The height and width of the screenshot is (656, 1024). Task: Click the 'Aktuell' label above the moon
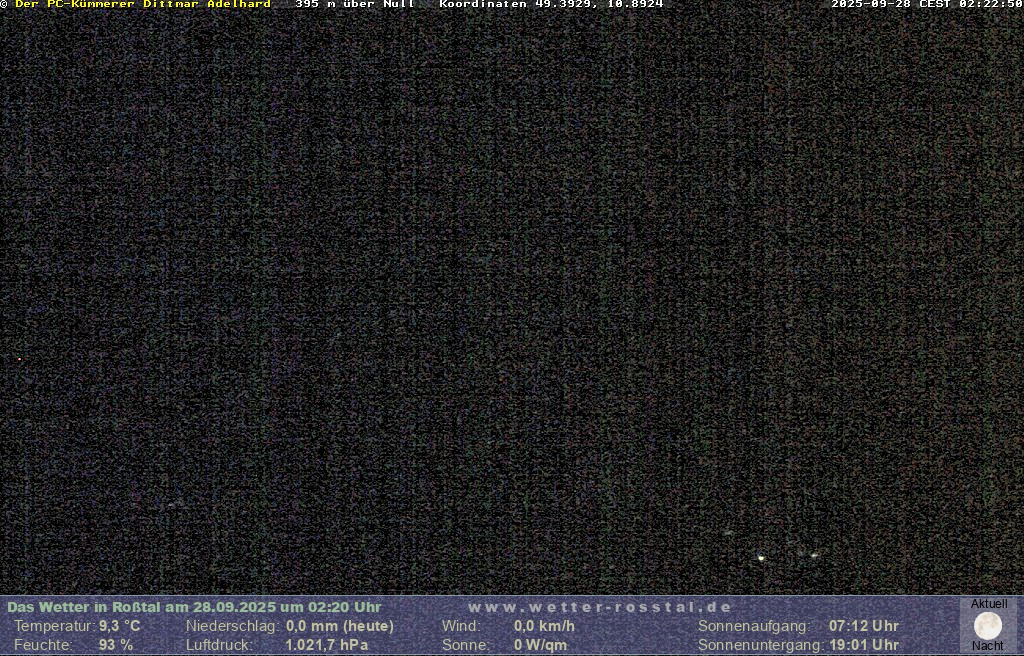989,604
